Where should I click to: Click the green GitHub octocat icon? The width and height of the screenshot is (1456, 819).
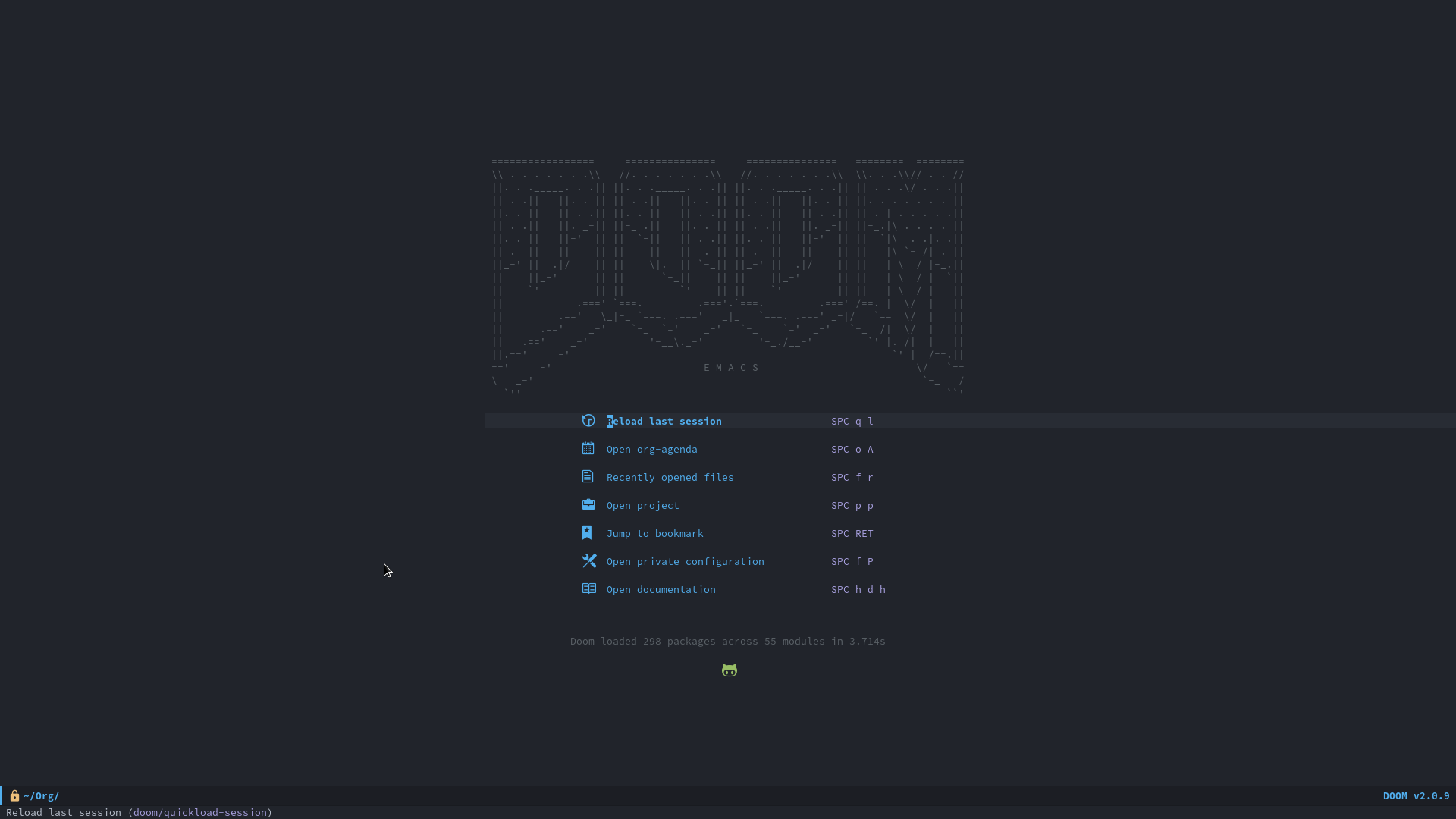(x=729, y=670)
